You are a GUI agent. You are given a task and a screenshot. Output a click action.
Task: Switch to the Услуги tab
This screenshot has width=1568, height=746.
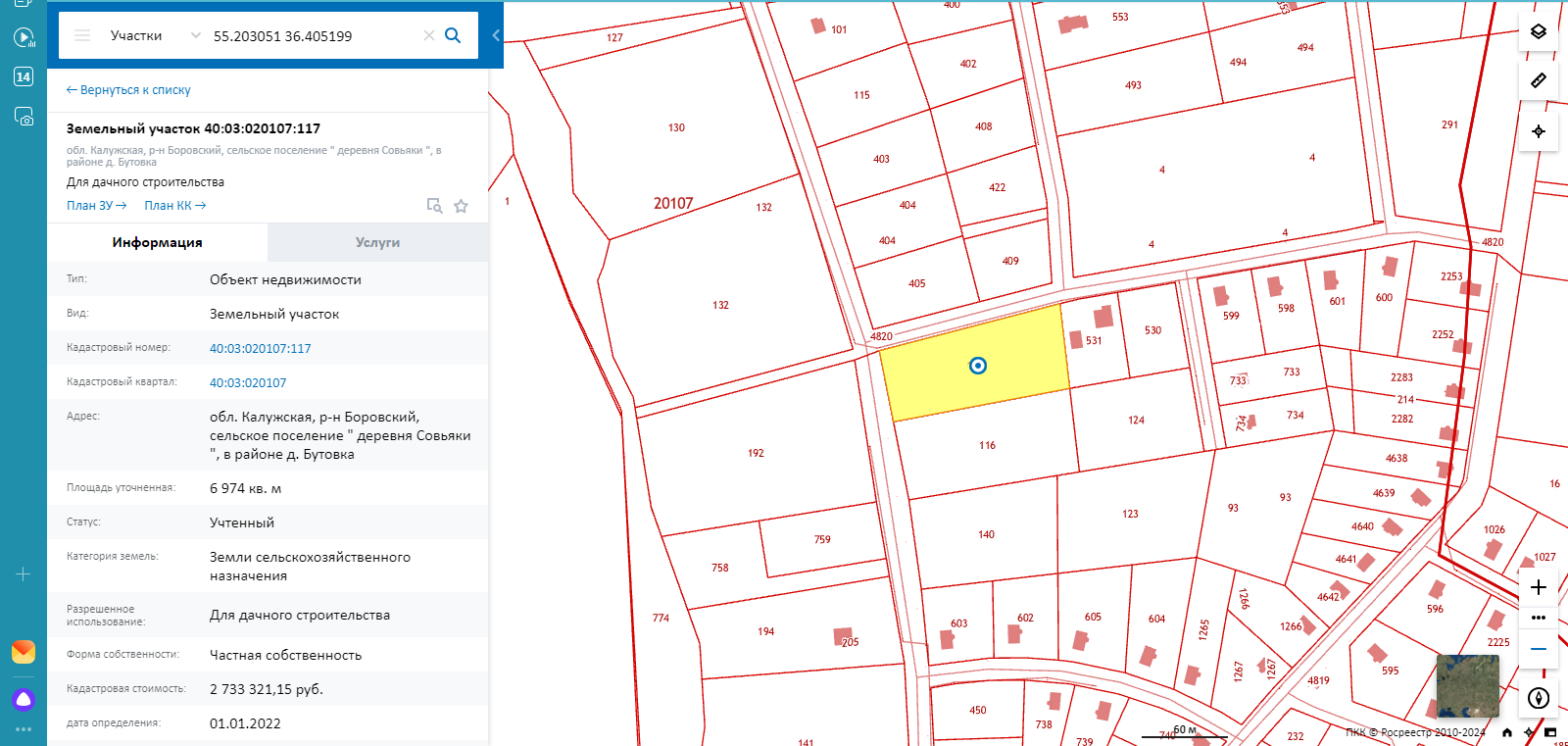coord(377,242)
